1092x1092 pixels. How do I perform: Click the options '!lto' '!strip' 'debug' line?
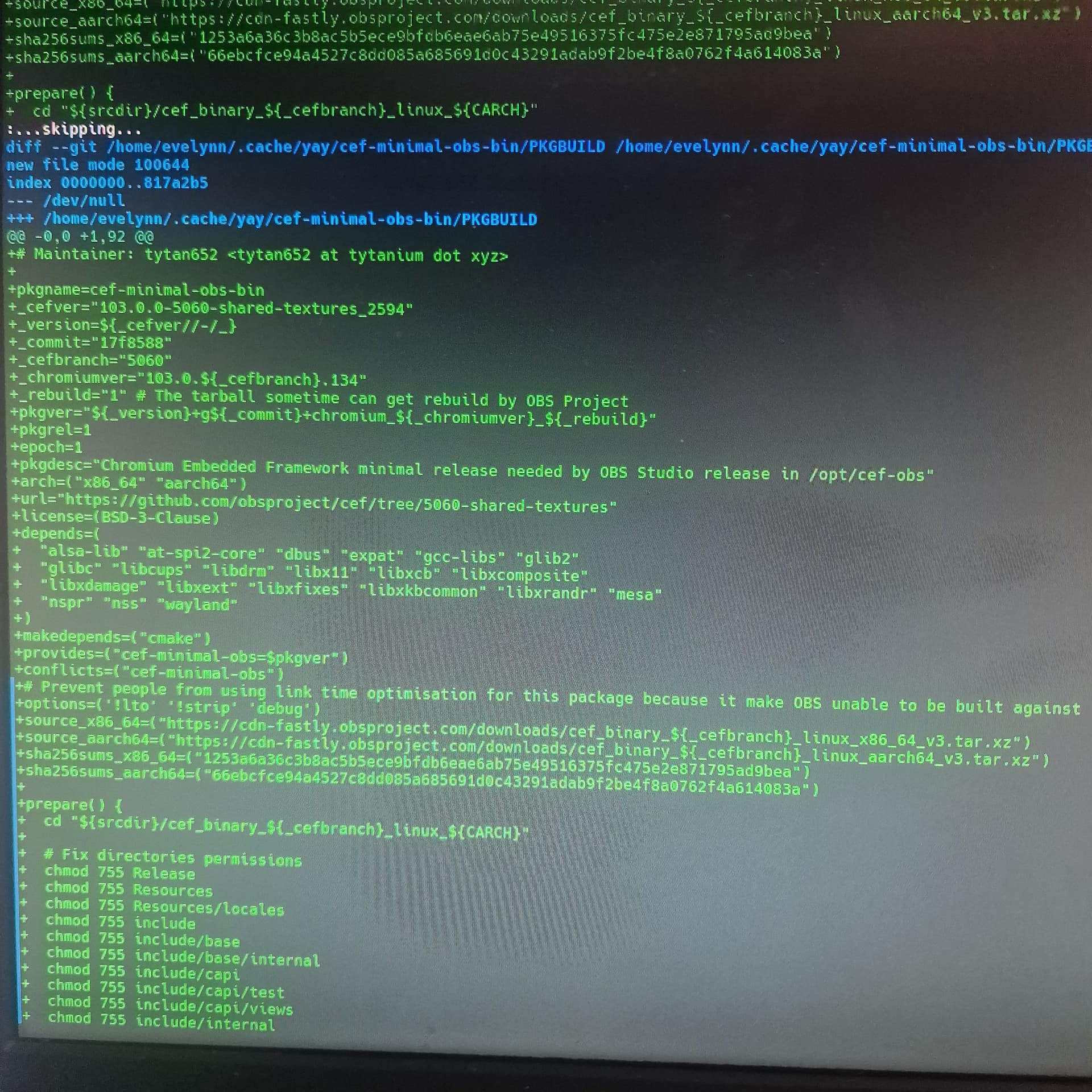point(168,706)
